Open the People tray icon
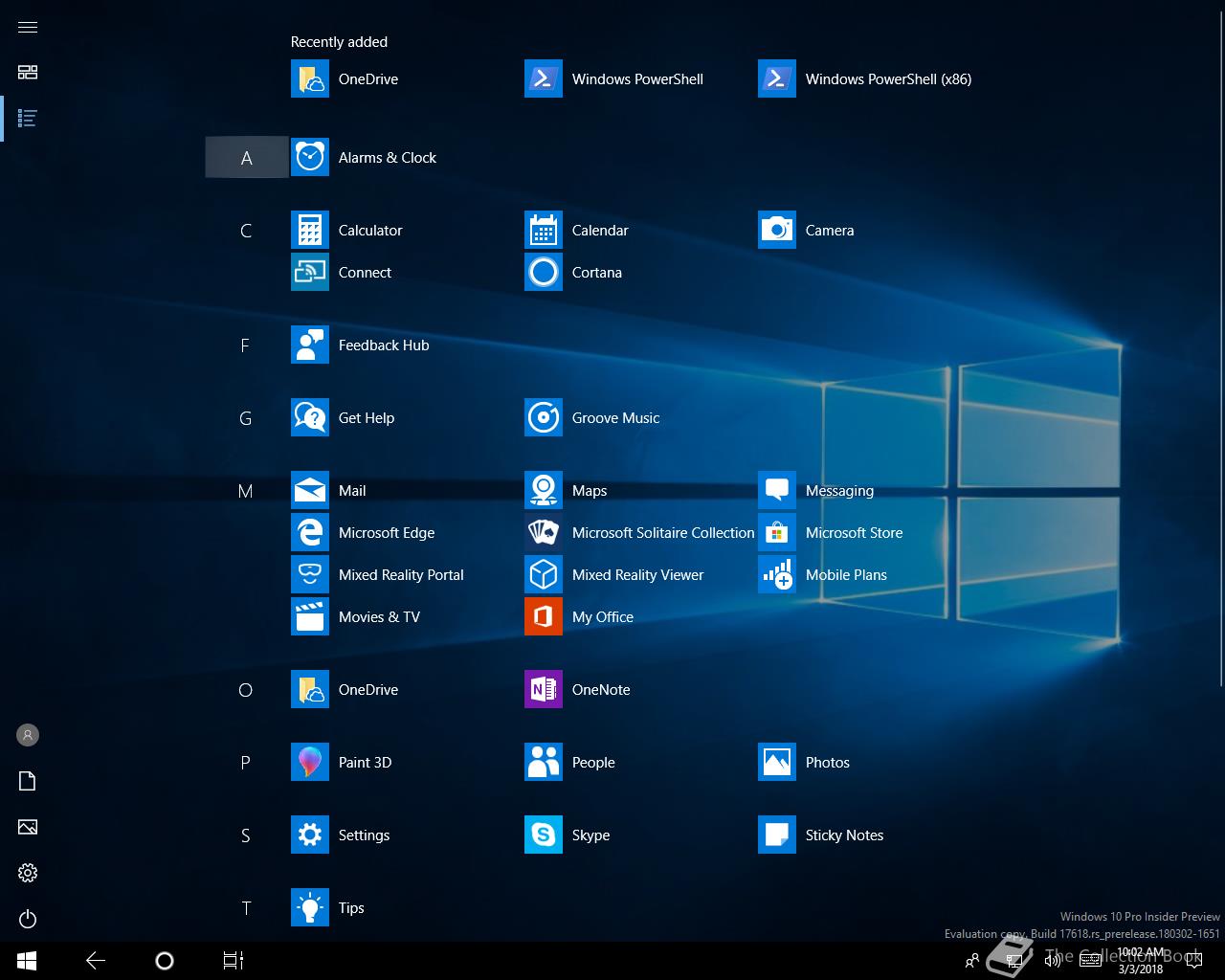Screen dimensions: 1225x980 [972, 961]
